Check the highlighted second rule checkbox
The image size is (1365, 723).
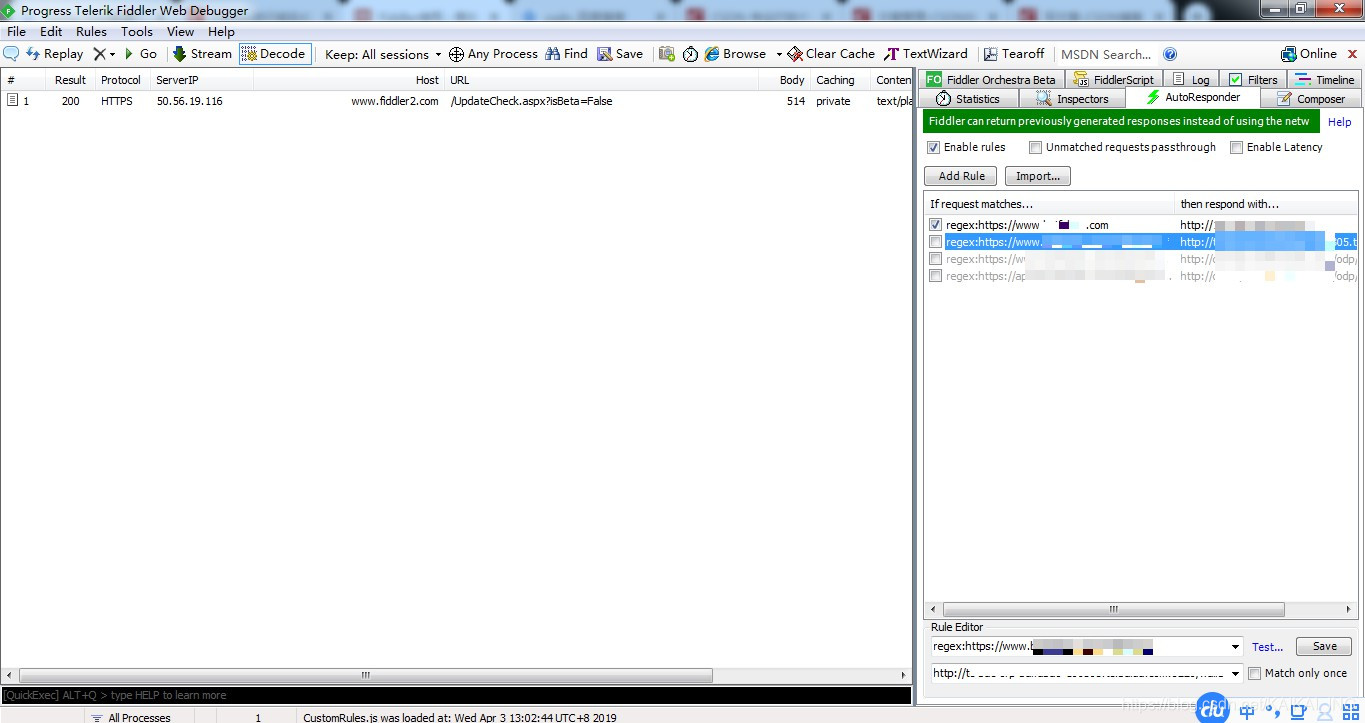pyautogui.click(x=935, y=242)
